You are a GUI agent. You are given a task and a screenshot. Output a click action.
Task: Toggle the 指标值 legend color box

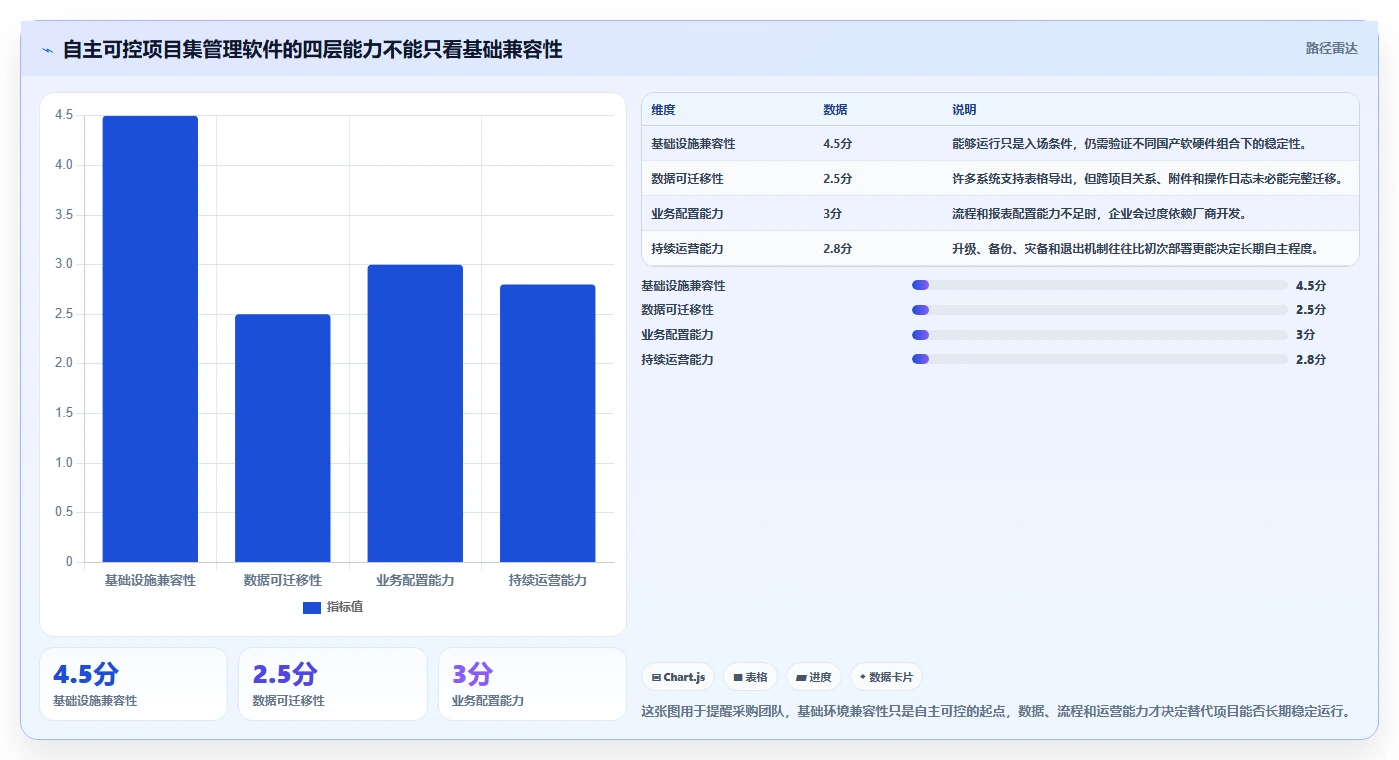311,607
